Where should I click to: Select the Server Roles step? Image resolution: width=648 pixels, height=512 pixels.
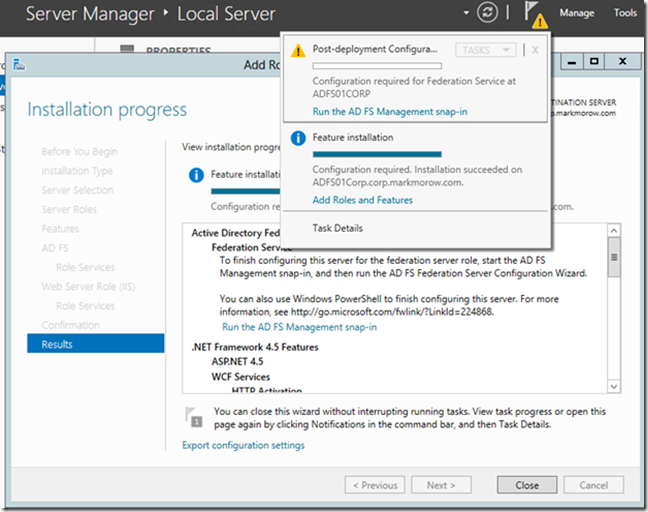click(69, 210)
